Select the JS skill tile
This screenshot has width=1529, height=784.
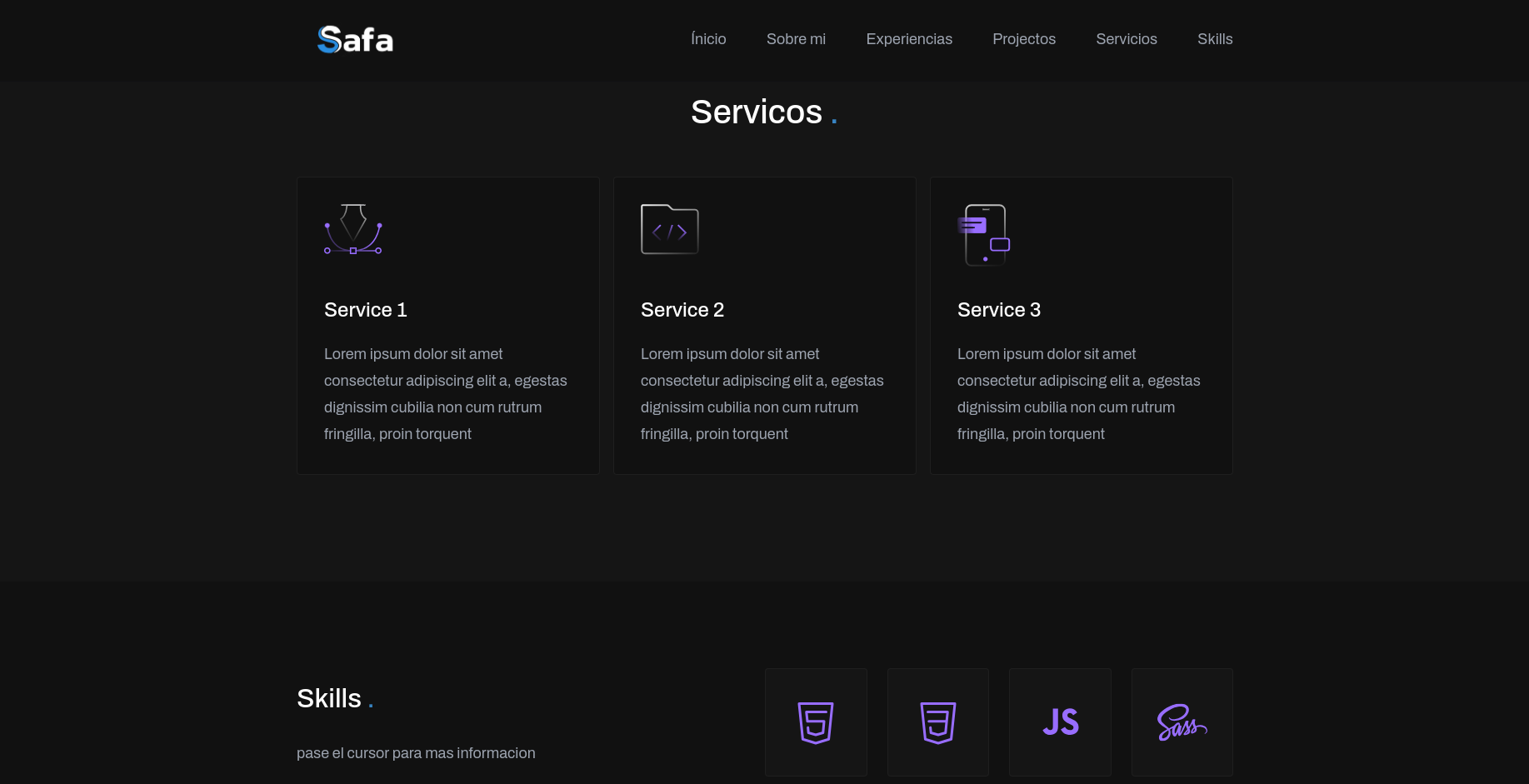click(1060, 722)
